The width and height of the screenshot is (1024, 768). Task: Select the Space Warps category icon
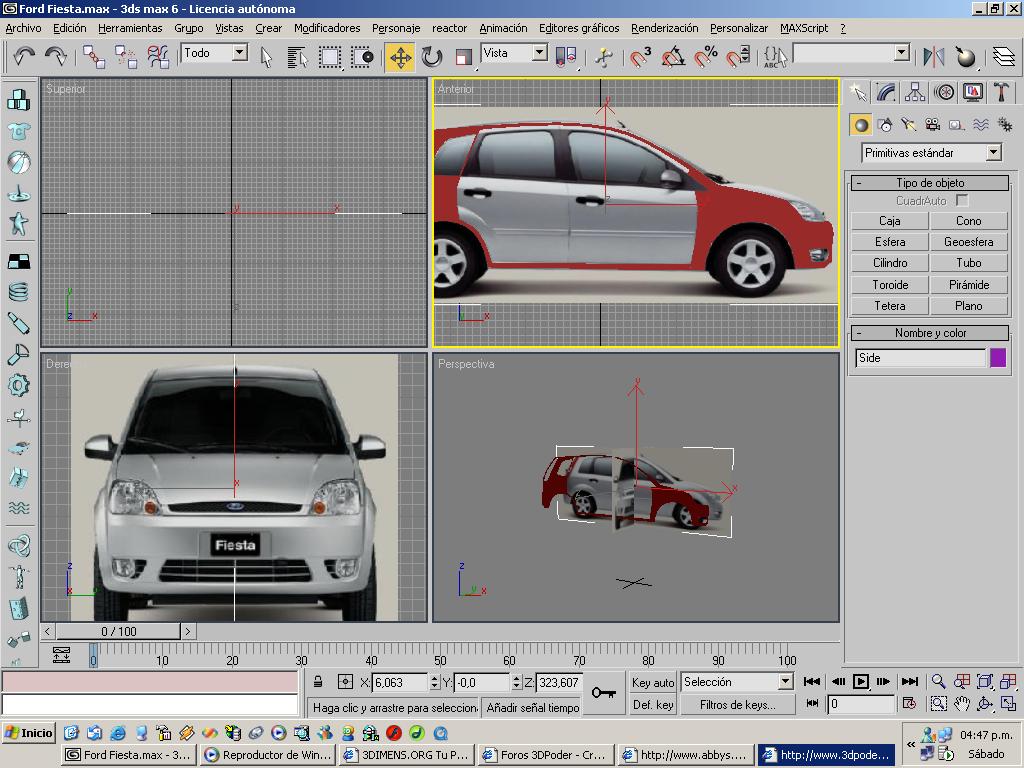click(x=980, y=125)
